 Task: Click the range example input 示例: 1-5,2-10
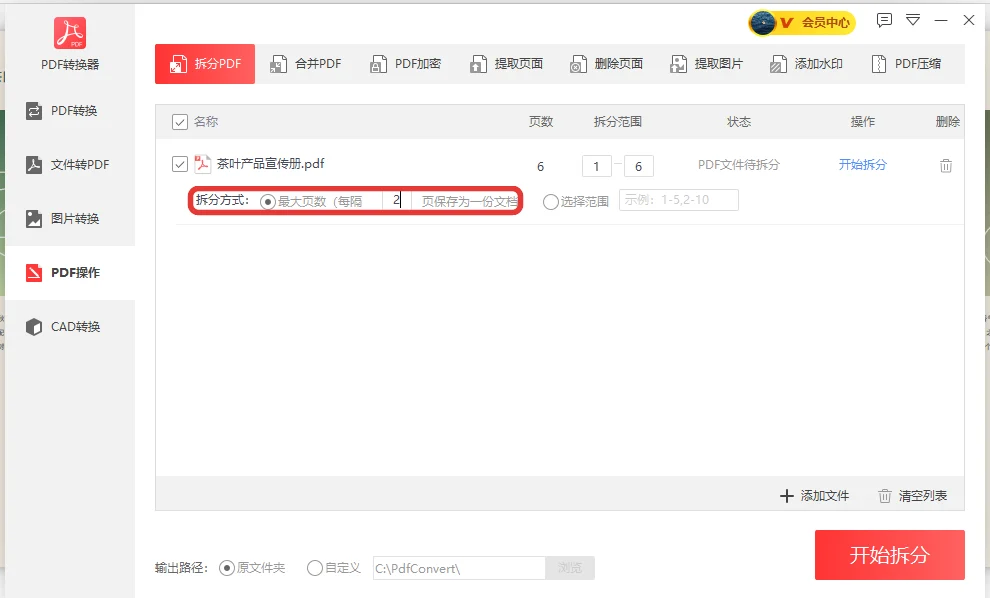[679, 200]
